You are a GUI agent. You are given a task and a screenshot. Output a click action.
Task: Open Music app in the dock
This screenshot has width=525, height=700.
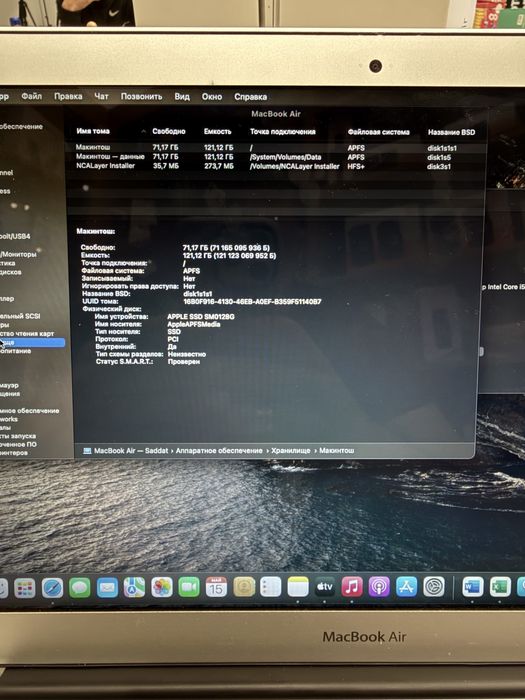click(352, 587)
